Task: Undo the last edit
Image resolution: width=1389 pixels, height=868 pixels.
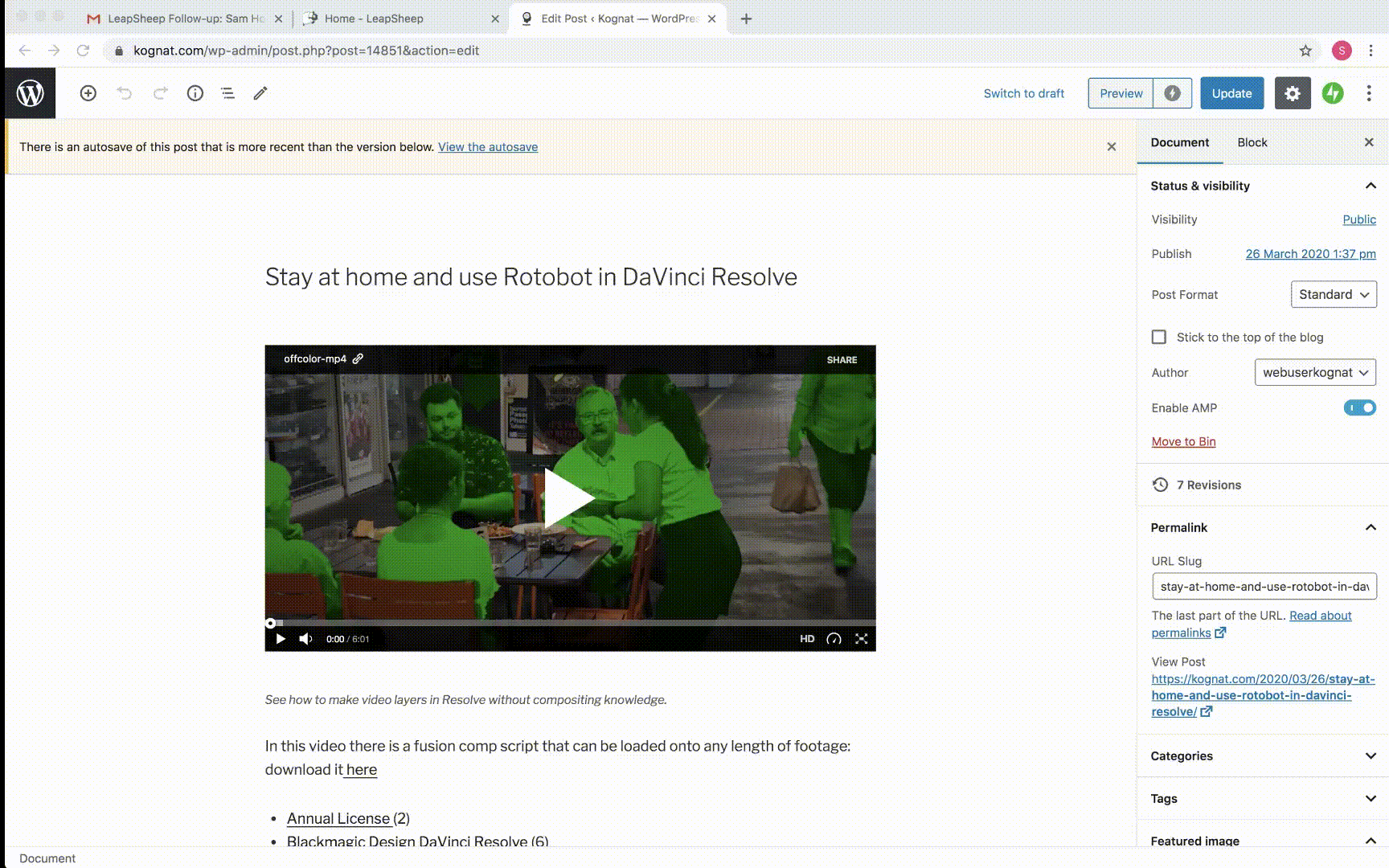Action: pyautogui.click(x=124, y=93)
